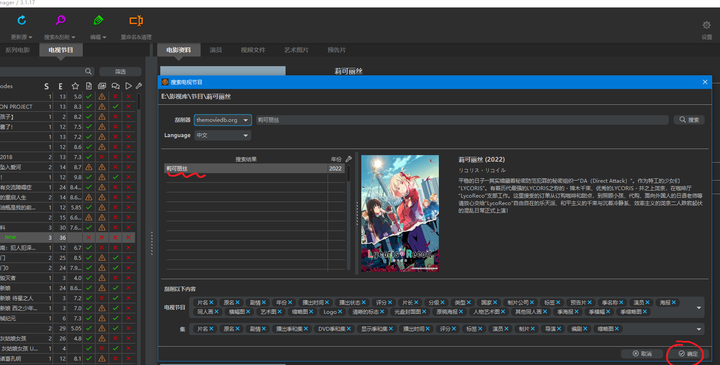Sort list by the NFO file column icon

click(x=89, y=86)
